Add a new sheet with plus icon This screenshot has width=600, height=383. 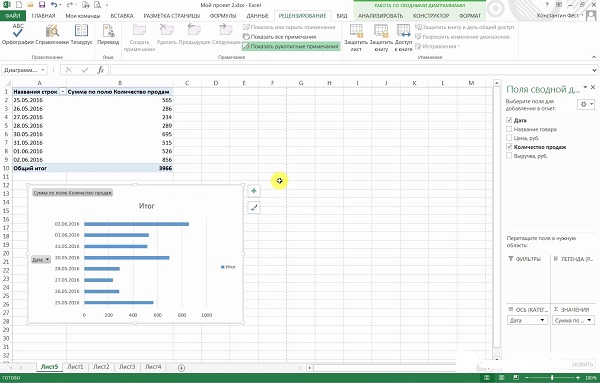181,368
